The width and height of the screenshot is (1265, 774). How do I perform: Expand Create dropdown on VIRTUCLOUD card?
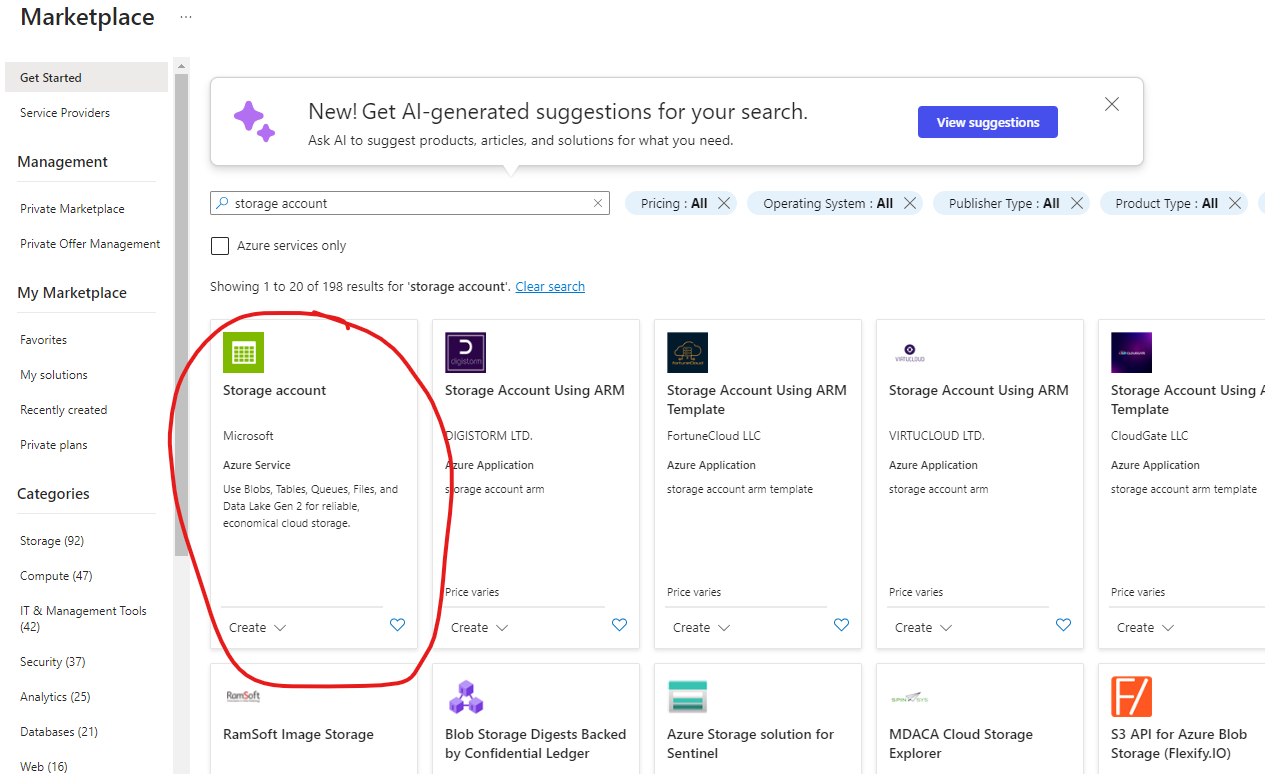[x=924, y=628]
